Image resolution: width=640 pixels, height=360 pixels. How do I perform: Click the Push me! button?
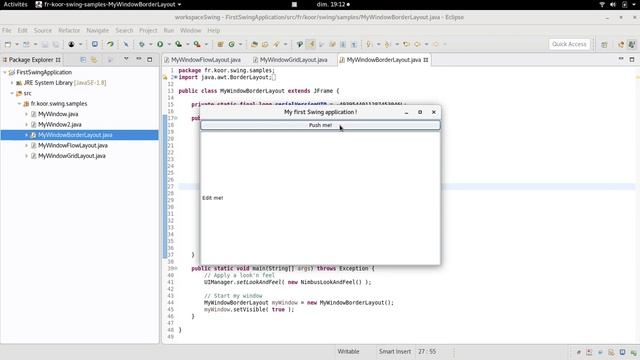pos(320,125)
